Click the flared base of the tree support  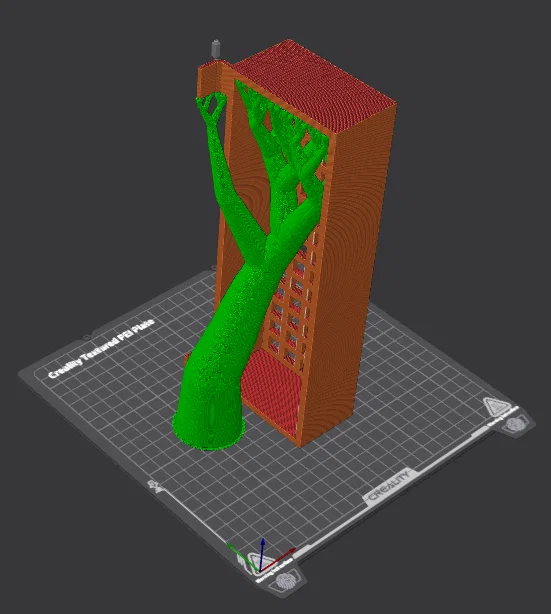(209, 429)
